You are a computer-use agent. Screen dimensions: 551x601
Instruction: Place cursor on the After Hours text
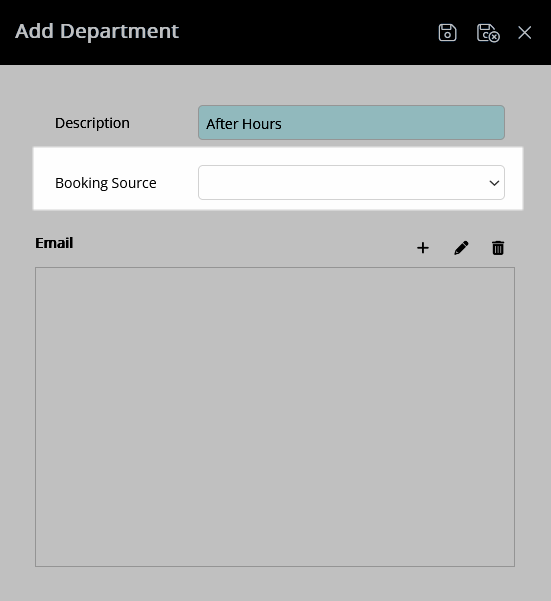[x=244, y=124]
